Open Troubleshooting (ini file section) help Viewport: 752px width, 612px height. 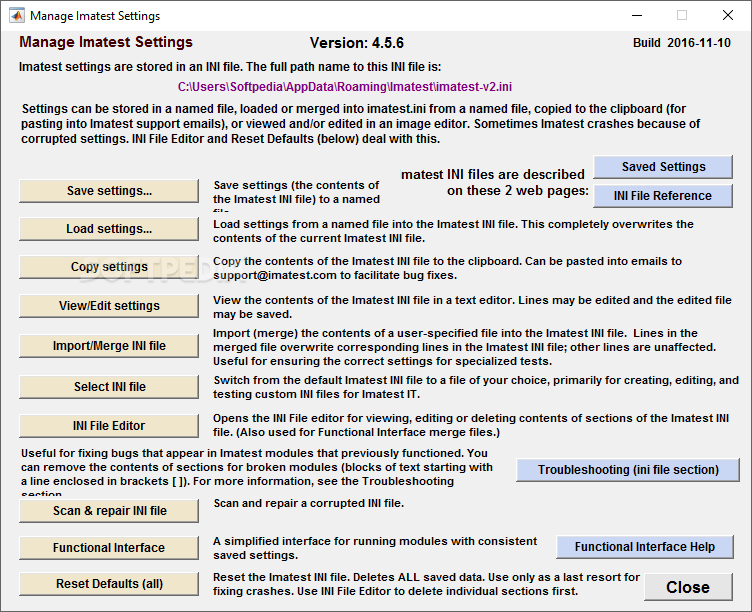[628, 470]
